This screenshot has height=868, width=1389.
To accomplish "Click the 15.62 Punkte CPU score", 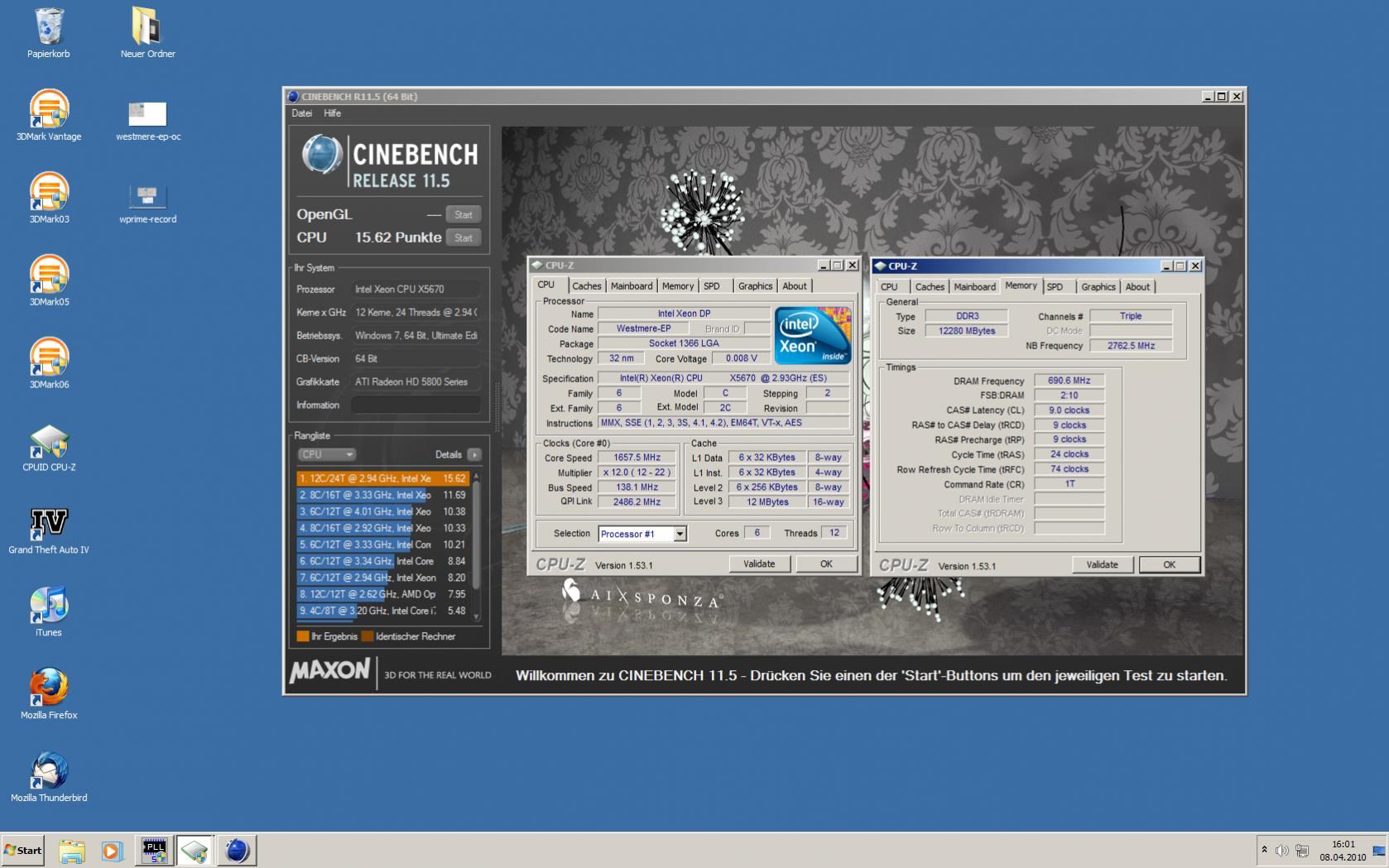I will pos(398,237).
